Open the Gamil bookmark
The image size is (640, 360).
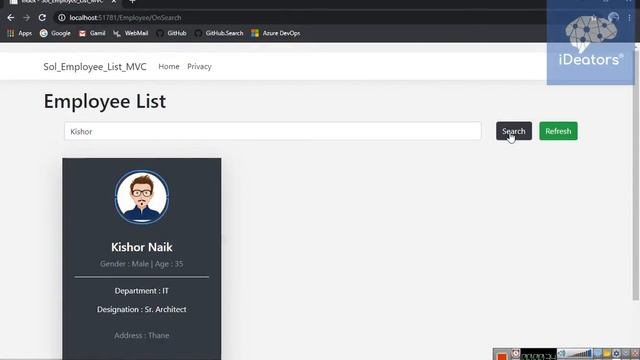pyautogui.click(x=92, y=33)
